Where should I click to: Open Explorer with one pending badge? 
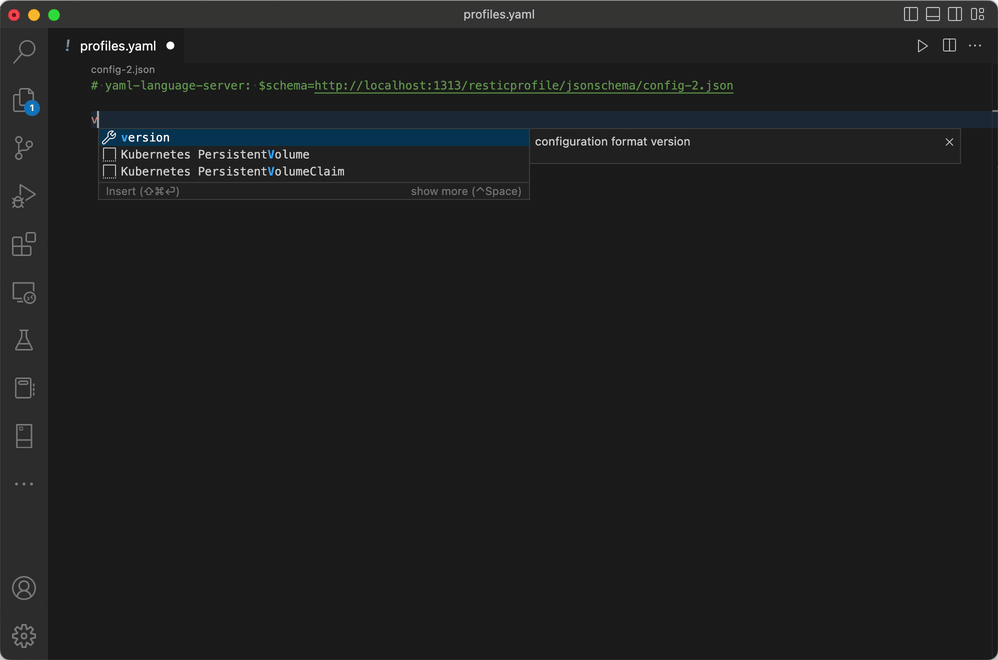coord(24,101)
